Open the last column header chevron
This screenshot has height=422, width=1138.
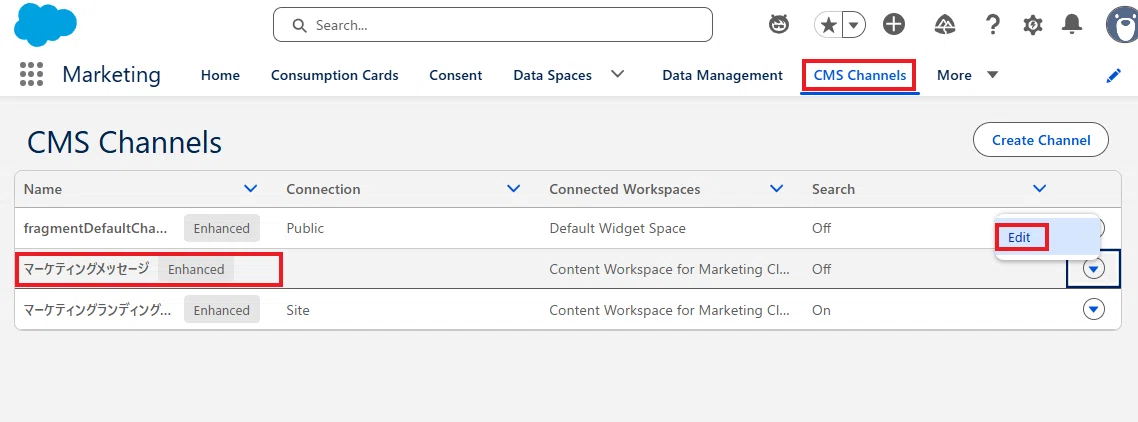[x=1039, y=189]
